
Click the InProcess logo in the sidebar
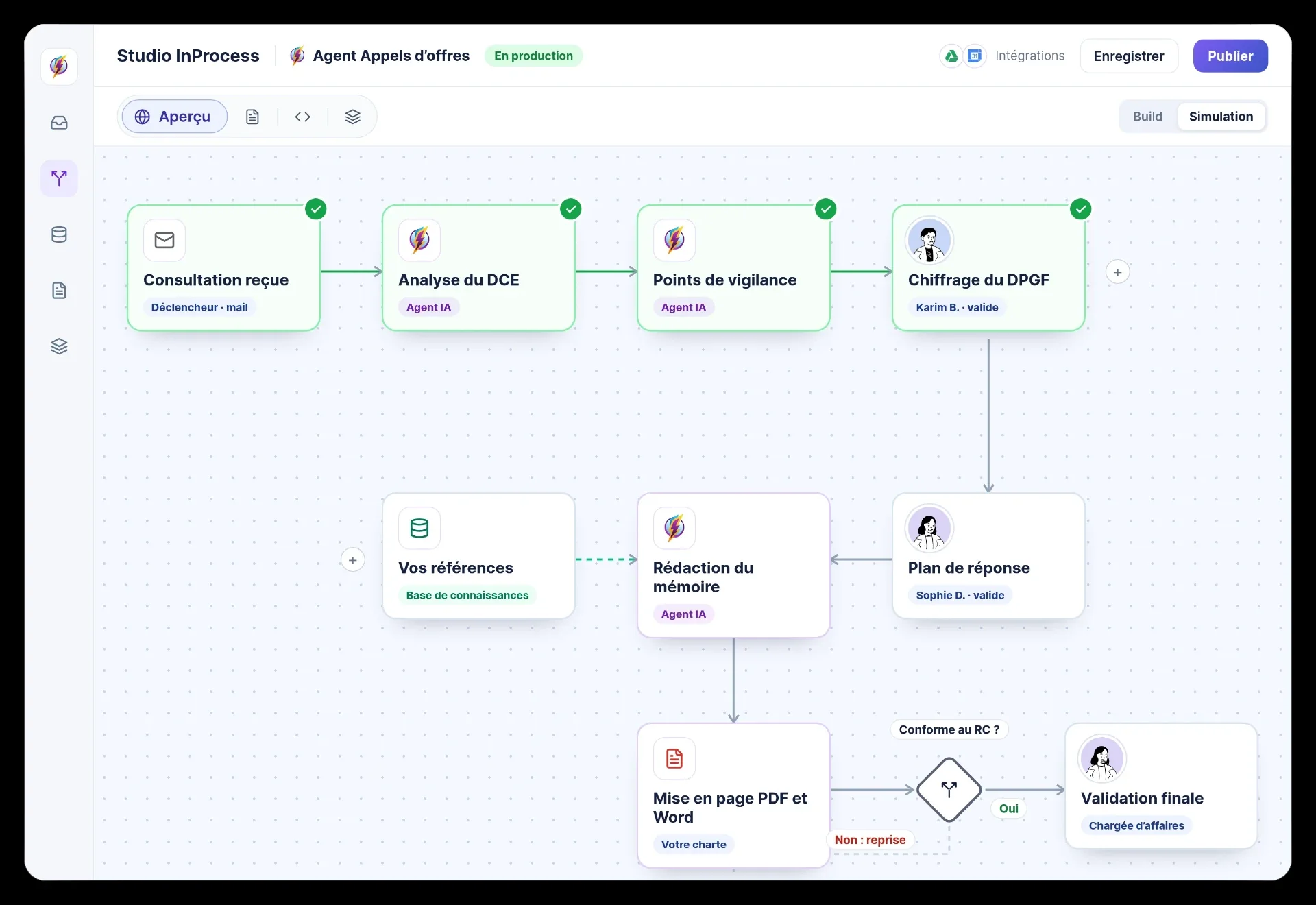click(x=59, y=67)
